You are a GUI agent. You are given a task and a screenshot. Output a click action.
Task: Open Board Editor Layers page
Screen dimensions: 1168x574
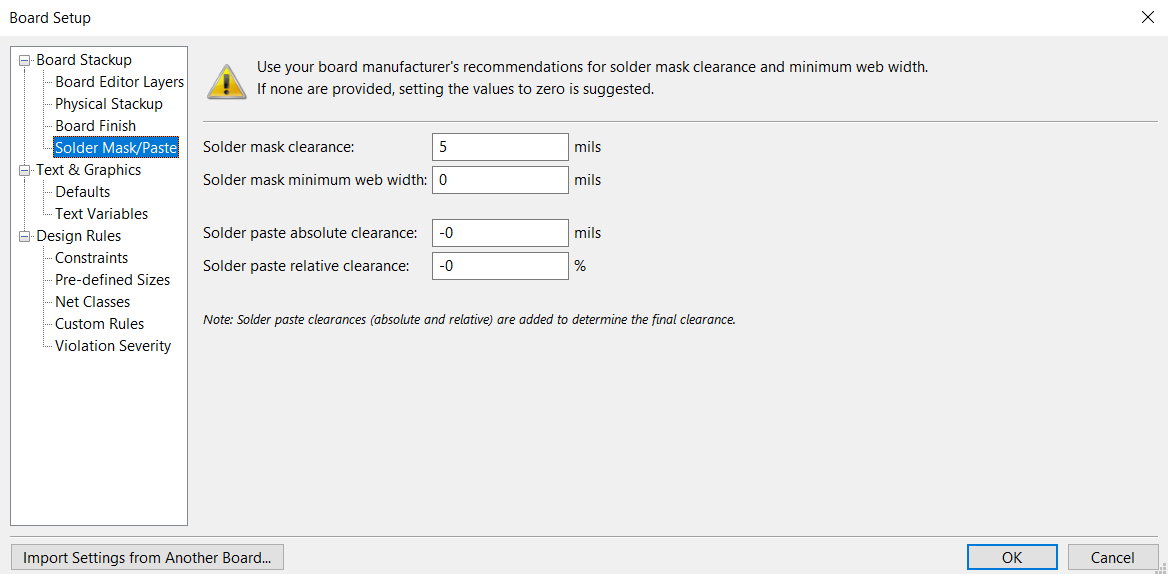[x=119, y=82]
